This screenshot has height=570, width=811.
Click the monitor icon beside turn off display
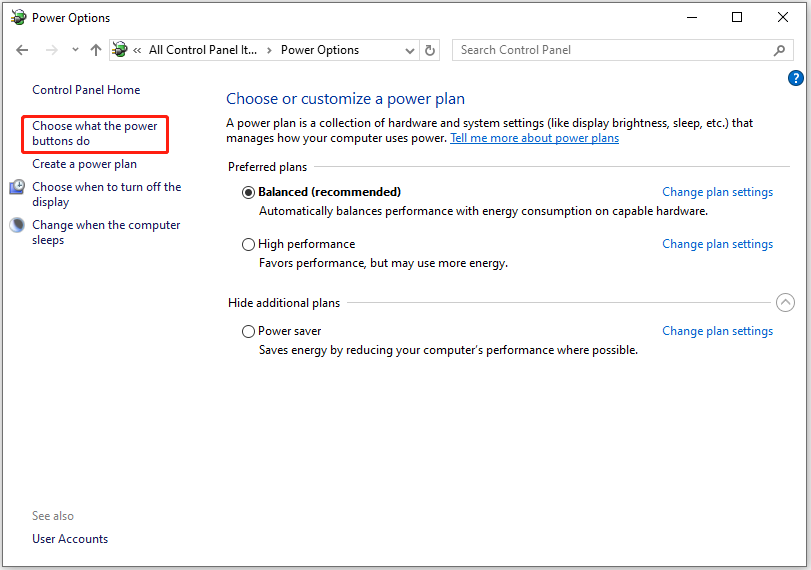[x=17, y=188]
